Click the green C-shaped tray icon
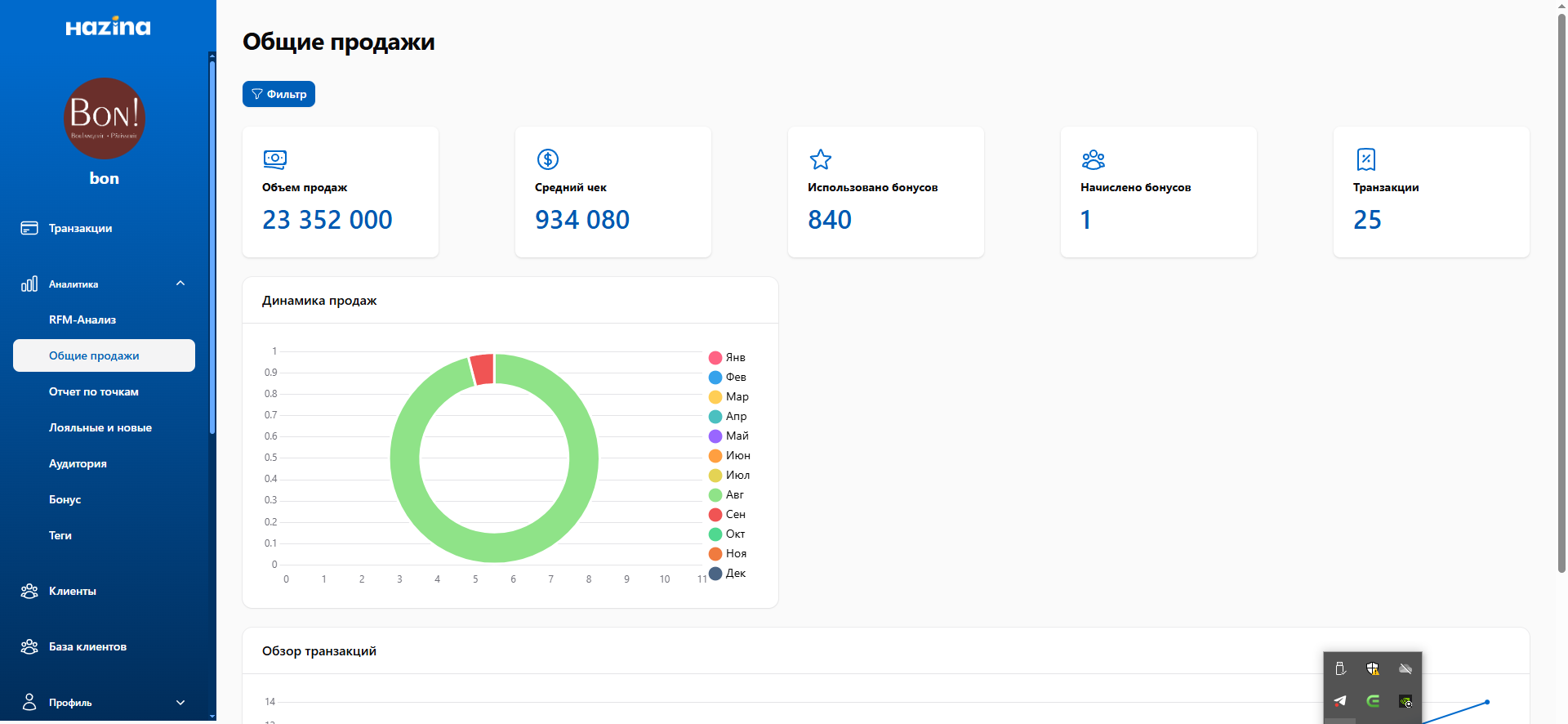This screenshot has height=724, width=1568. coord(1373,701)
